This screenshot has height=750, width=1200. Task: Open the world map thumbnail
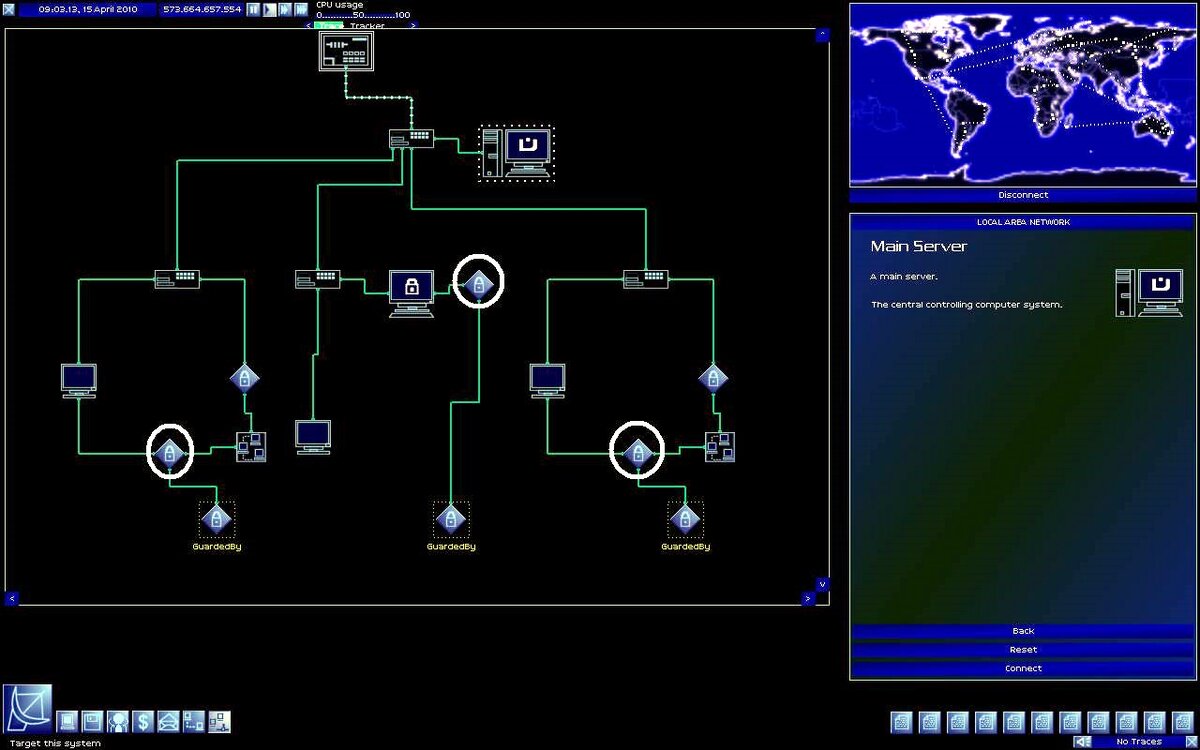pyautogui.click(x=1022, y=95)
